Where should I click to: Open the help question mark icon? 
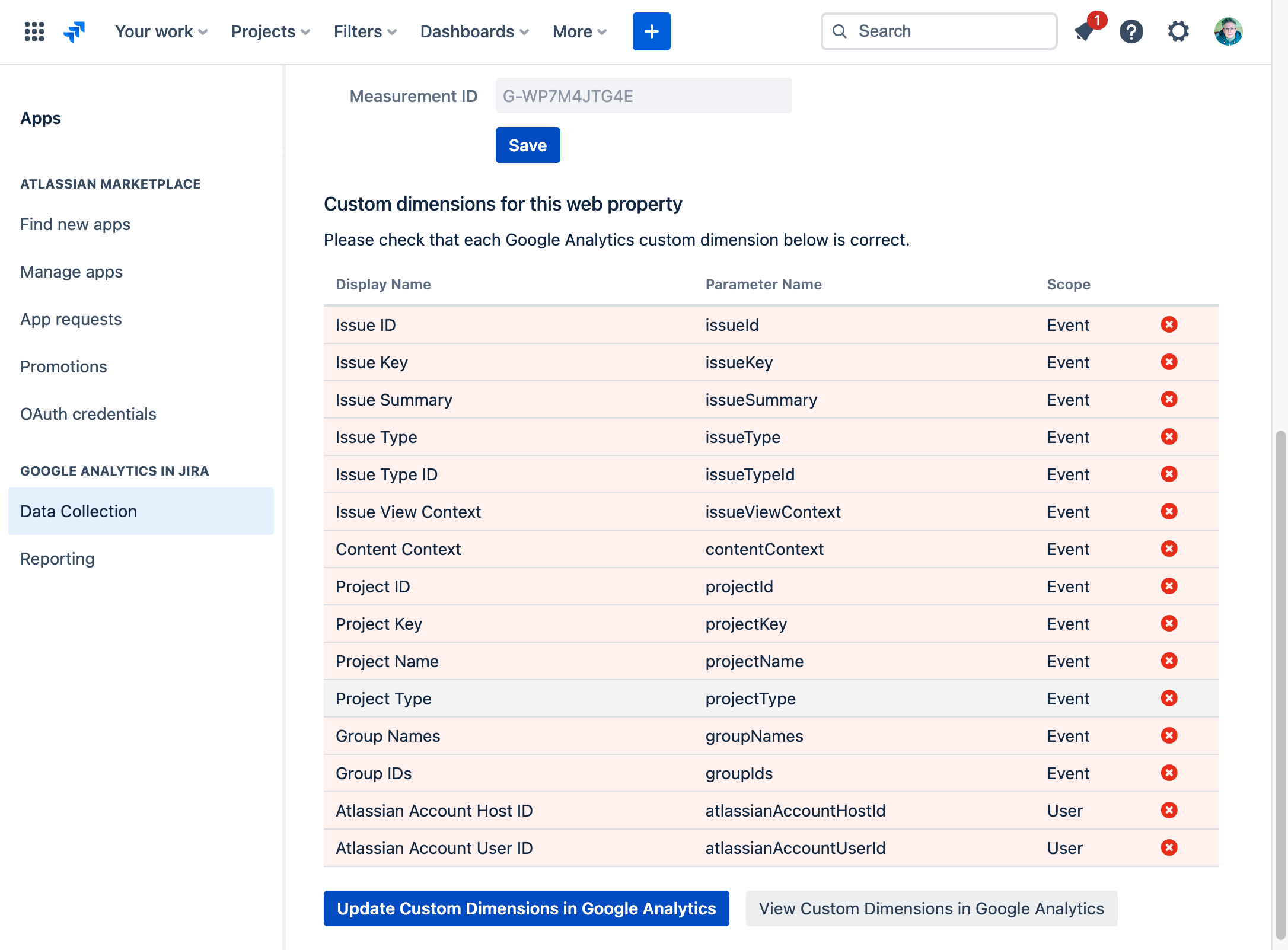pos(1131,31)
